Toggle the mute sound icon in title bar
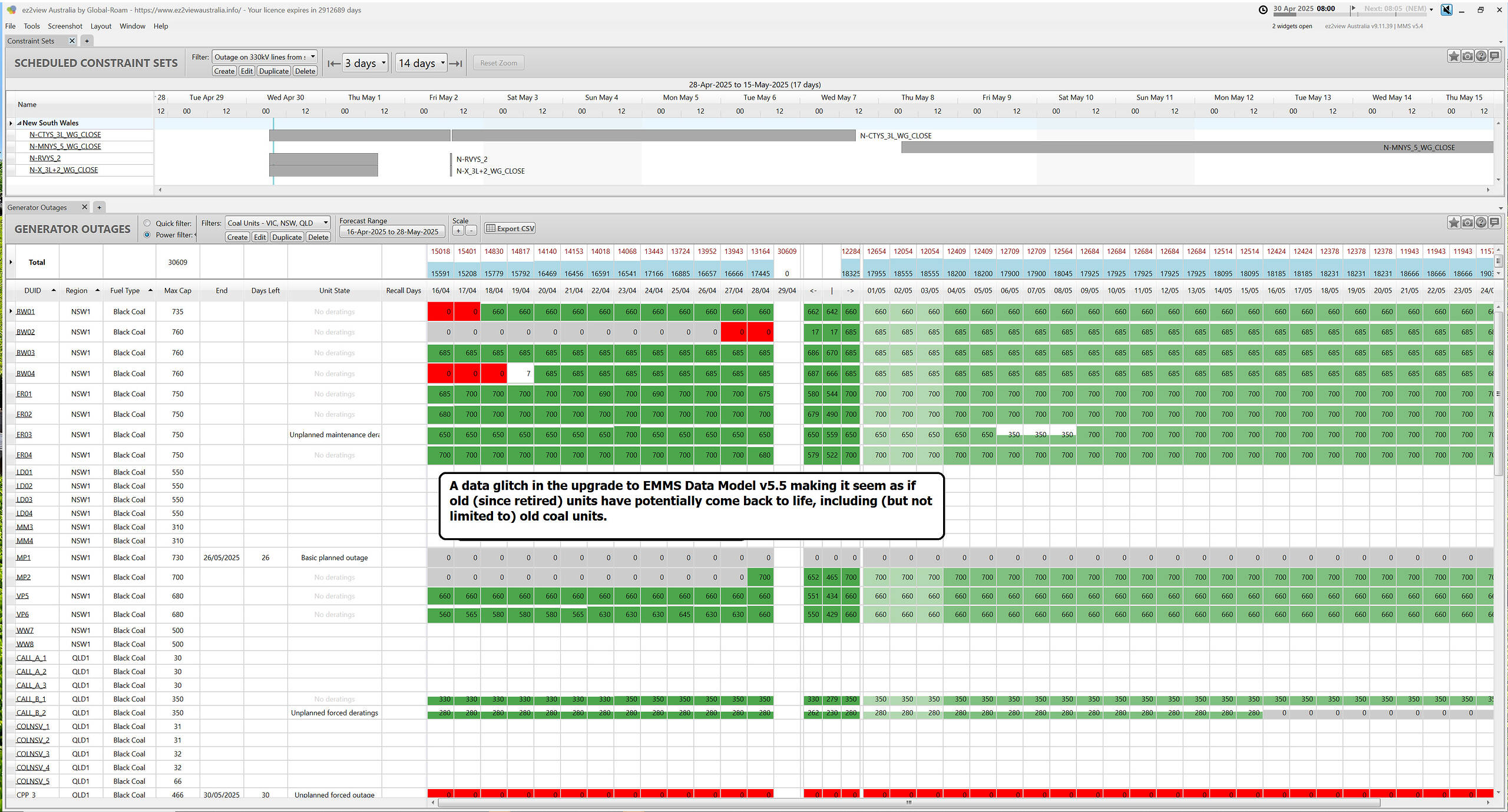Screen dimensions: 1508x812 [1446, 9]
